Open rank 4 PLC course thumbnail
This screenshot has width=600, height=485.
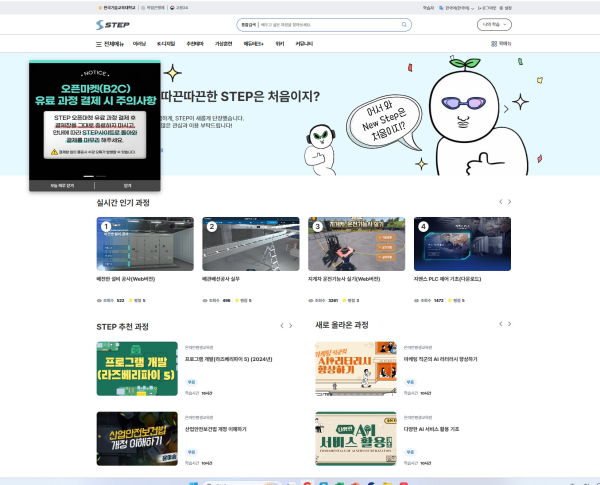[462, 244]
